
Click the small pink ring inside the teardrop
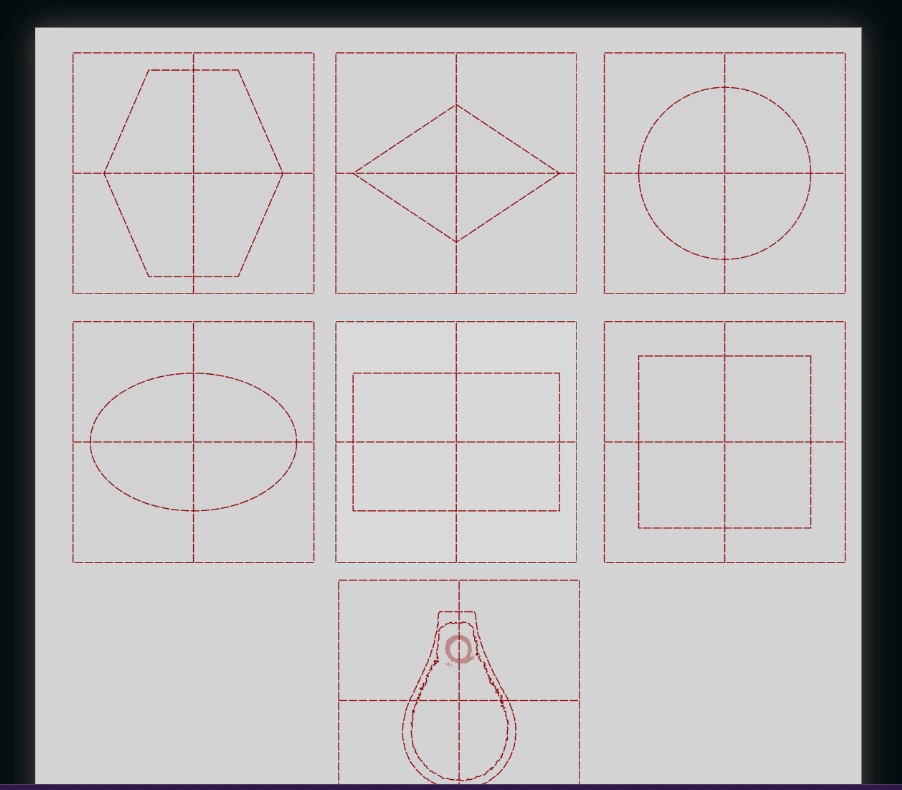tap(458, 650)
